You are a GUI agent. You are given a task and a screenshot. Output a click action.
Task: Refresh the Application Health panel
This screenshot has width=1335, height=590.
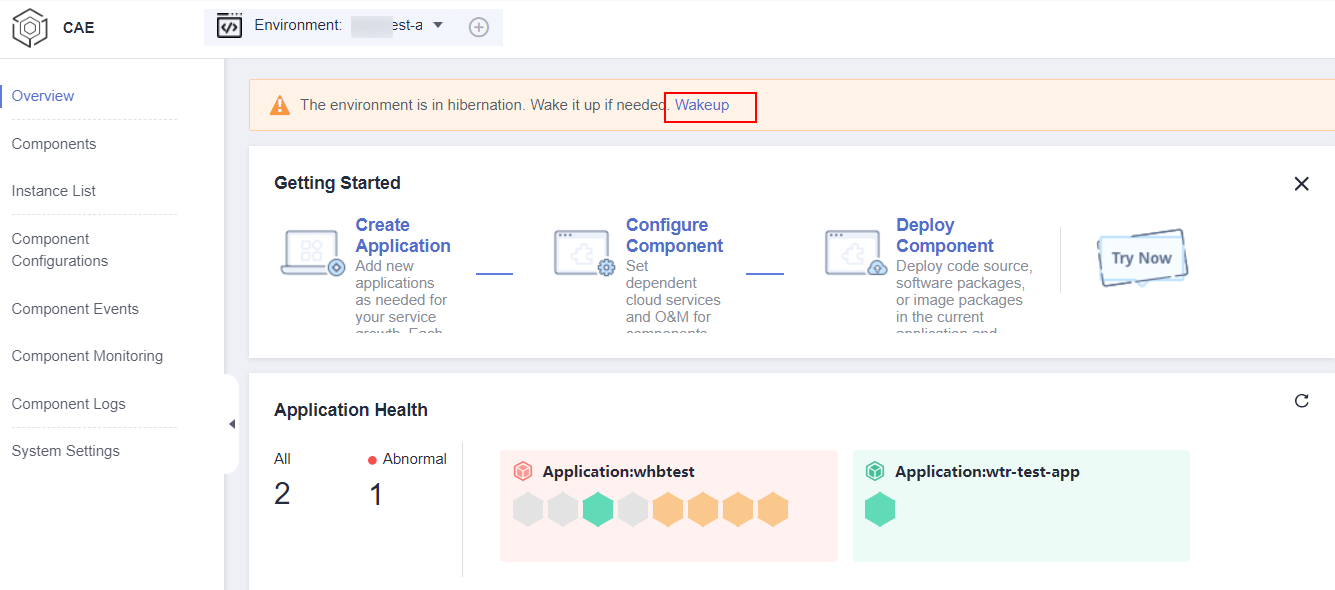(x=1301, y=401)
